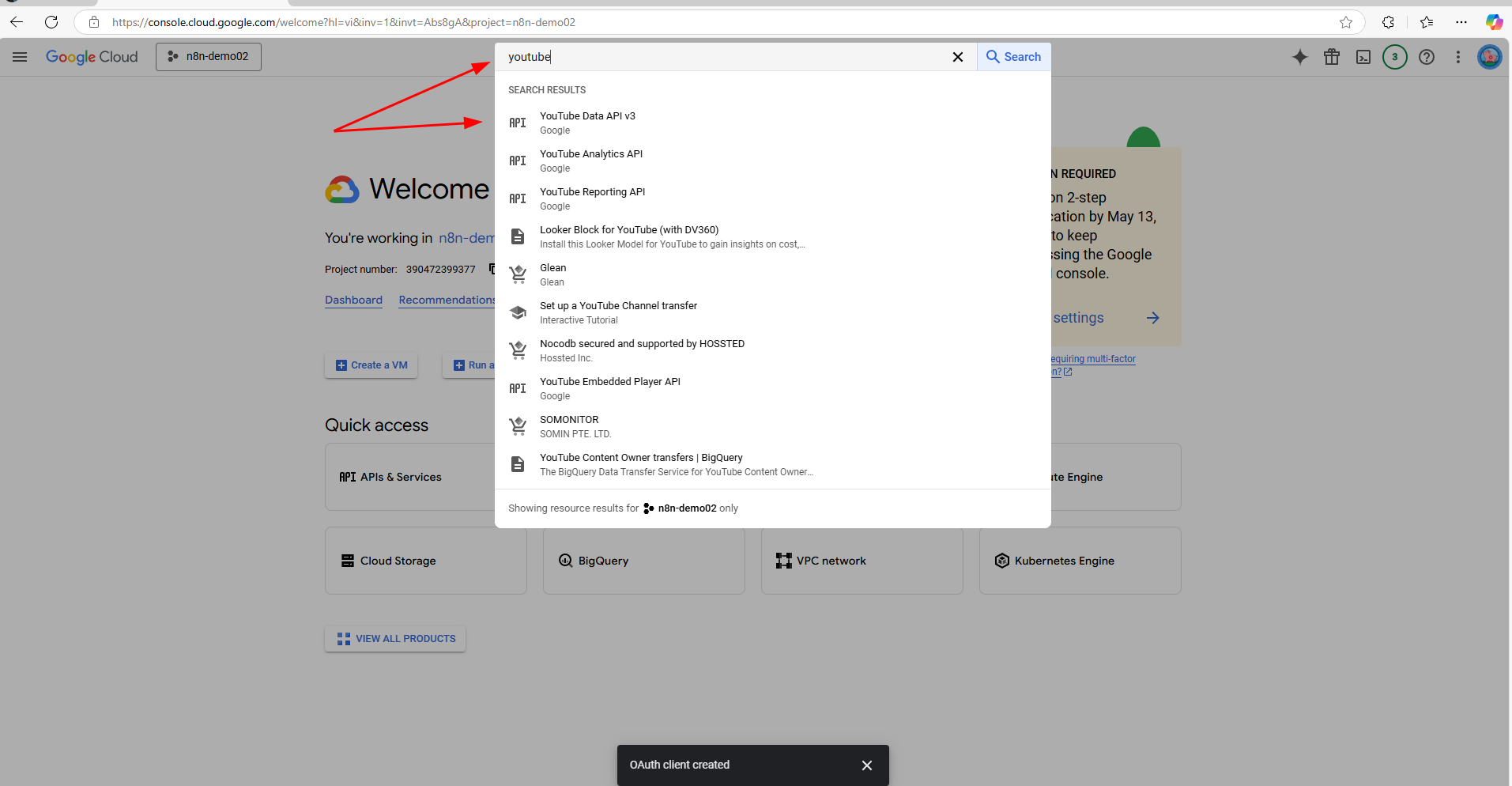Open the Gemini sparkle assistant icon
This screenshot has height=786, width=1512.
click(1300, 57)
